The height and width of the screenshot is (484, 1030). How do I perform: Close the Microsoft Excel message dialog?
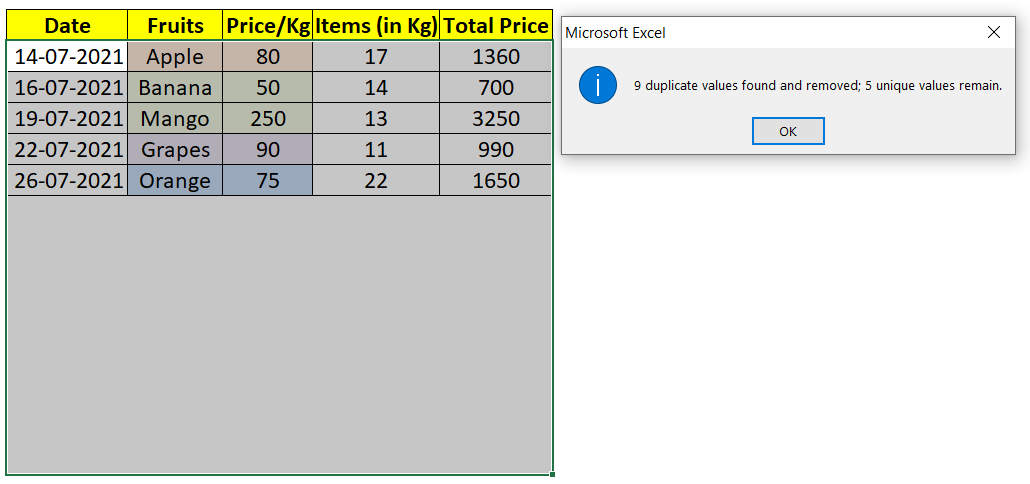[994, 32]
